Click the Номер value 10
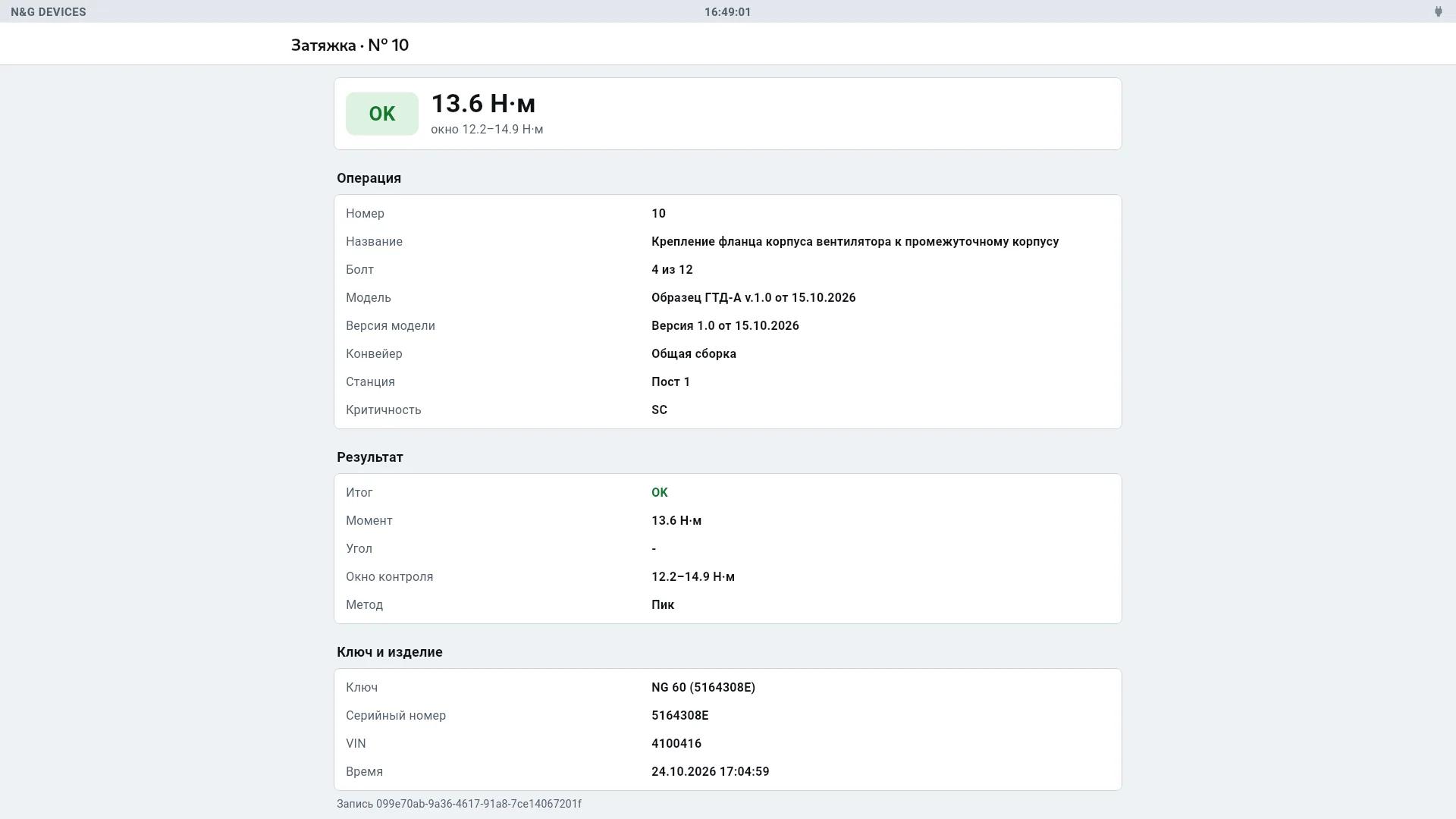Screen dimensions: 1456x819 tap(658, 214)
